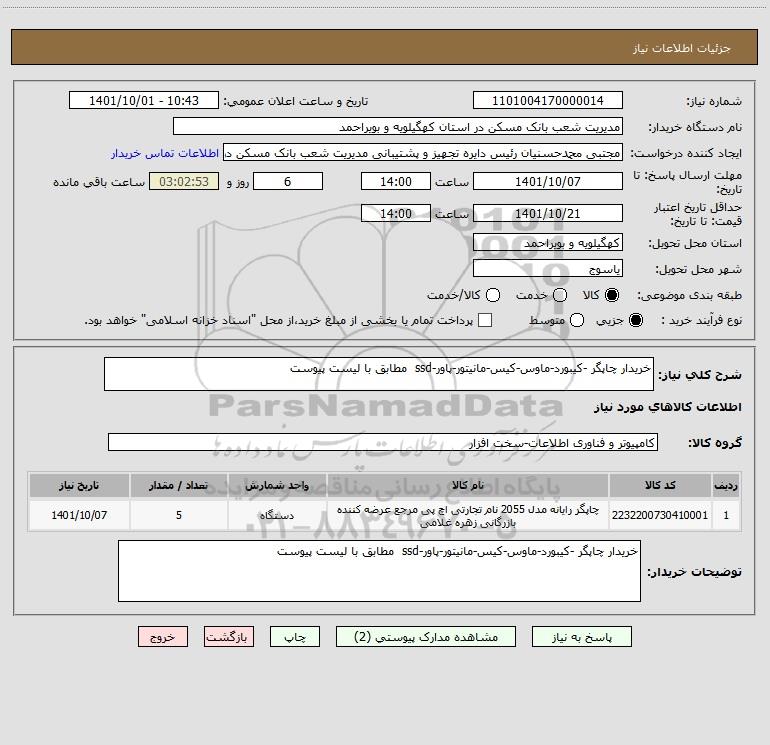Click the unit cell دستگاه
This screenshot has height=745, width=770.
277,515
